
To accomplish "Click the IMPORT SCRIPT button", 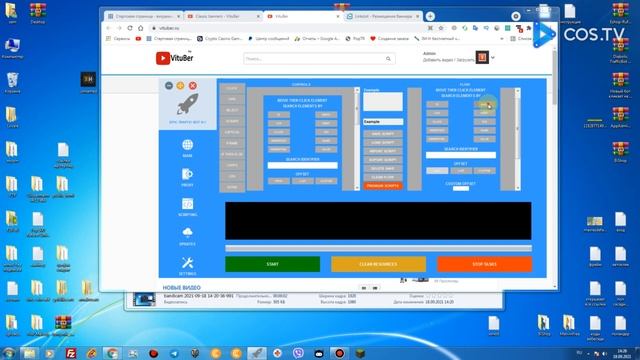I will [x=383, y=151].
